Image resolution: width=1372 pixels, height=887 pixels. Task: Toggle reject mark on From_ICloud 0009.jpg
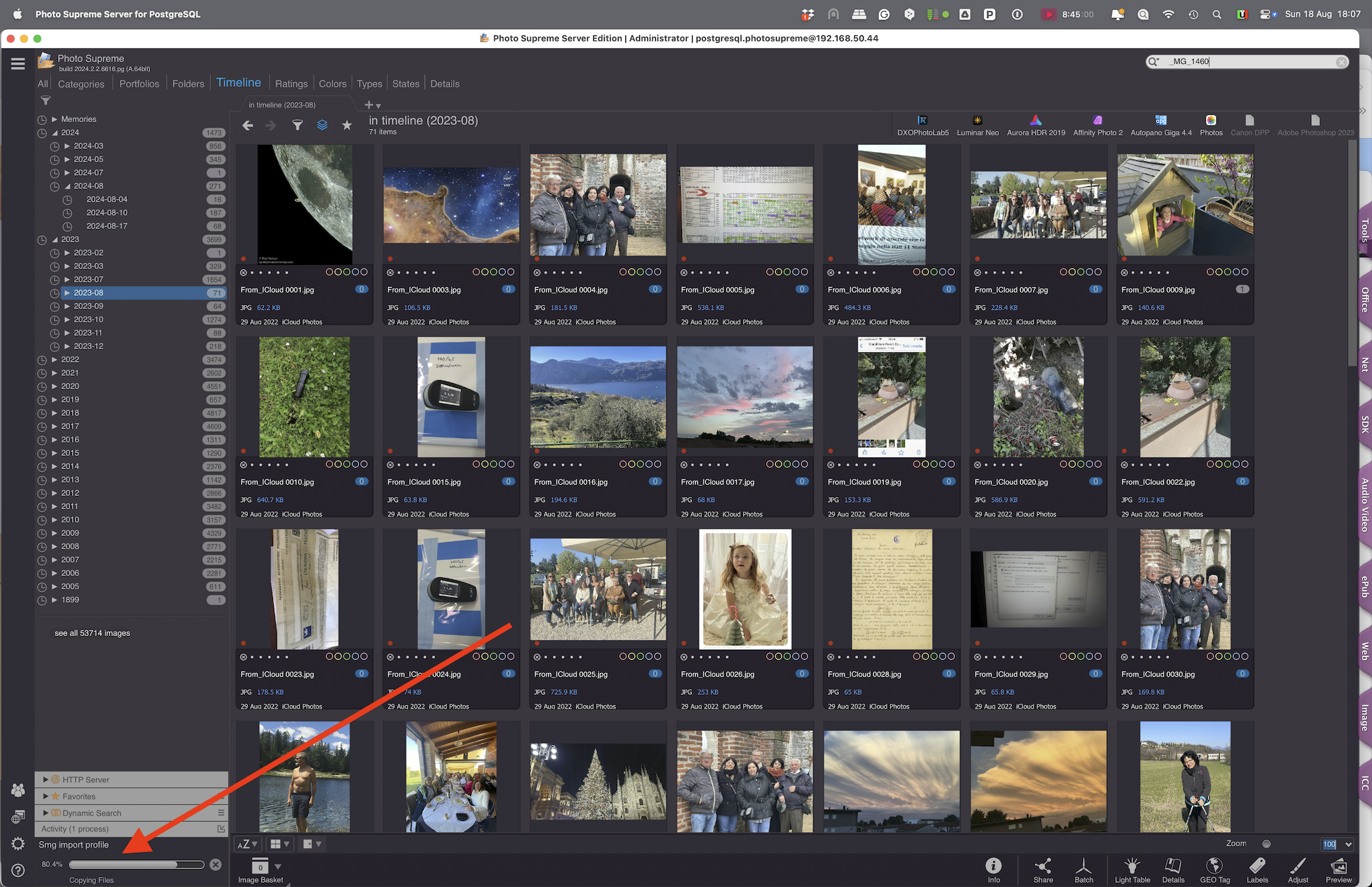click(1124, 272)
